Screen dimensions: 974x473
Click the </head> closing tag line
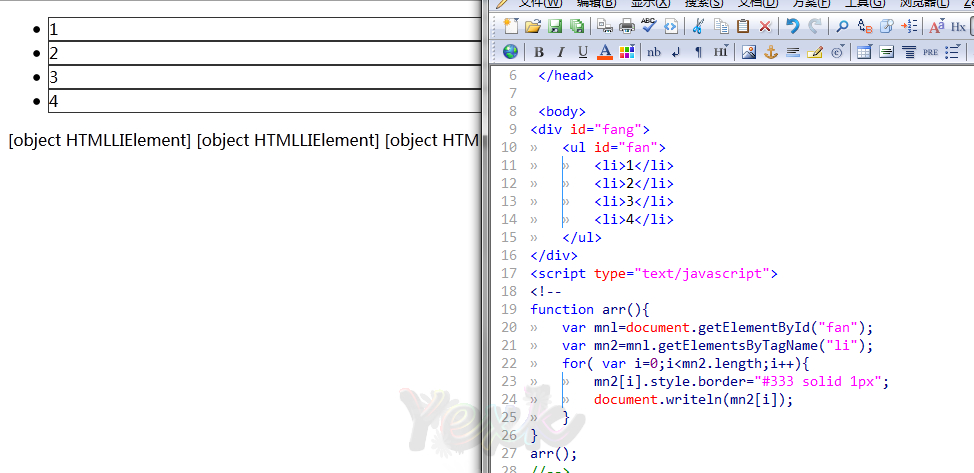[x=566, y=76]
